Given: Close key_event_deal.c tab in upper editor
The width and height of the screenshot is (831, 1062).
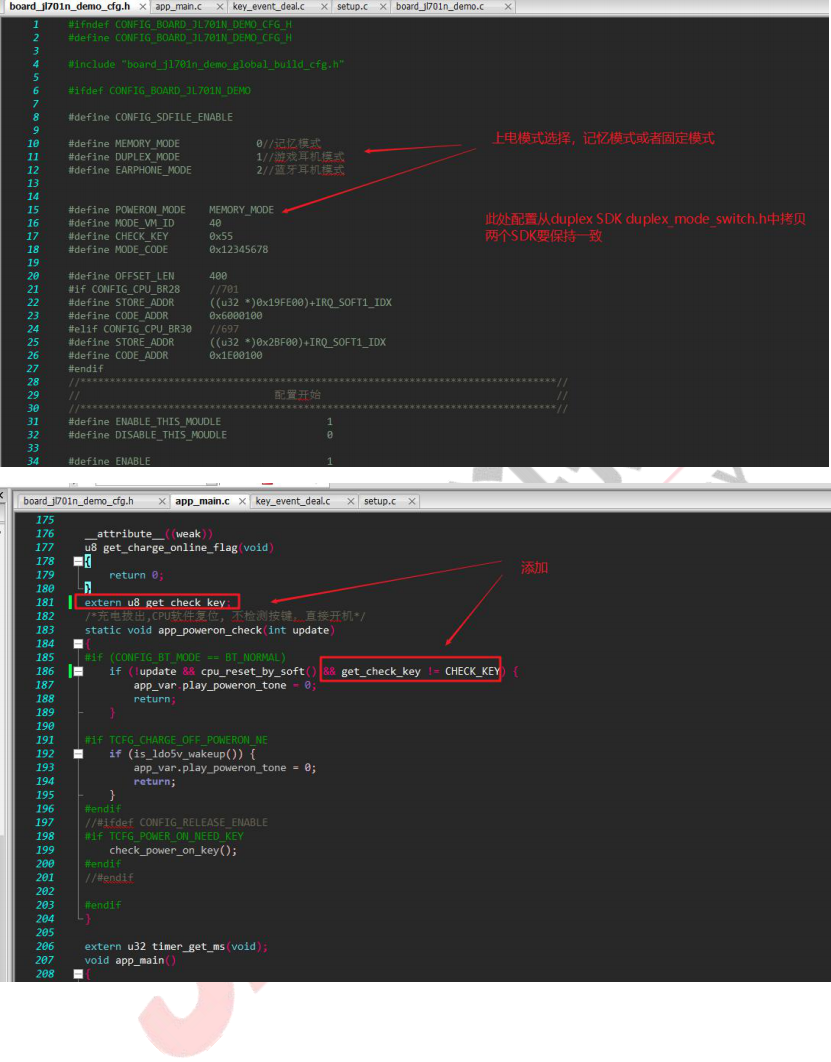Looking at the screenshot, I should (x=324, y=7).
